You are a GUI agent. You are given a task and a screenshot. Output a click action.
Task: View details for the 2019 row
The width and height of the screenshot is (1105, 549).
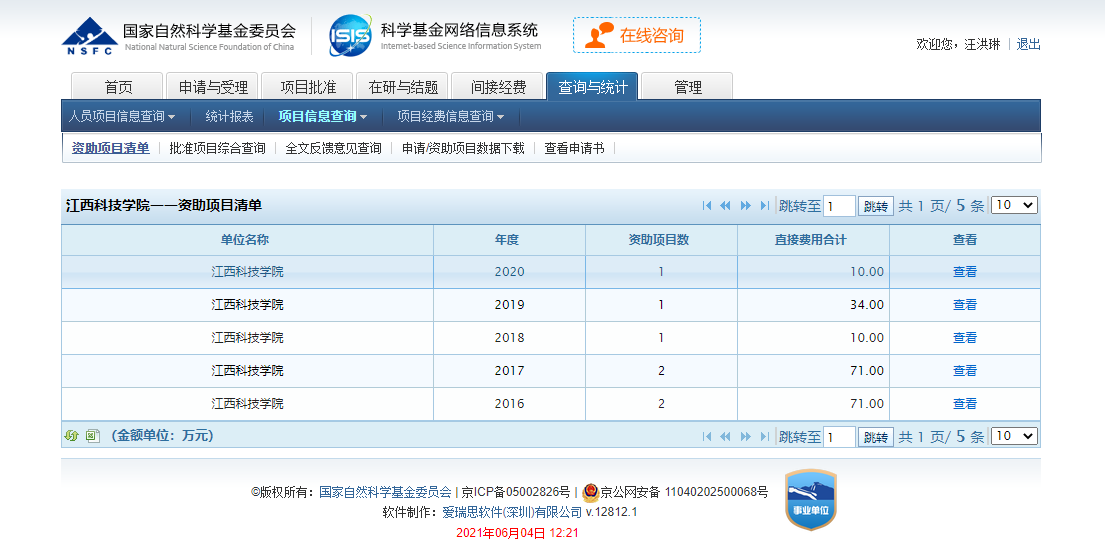[964, 305]
